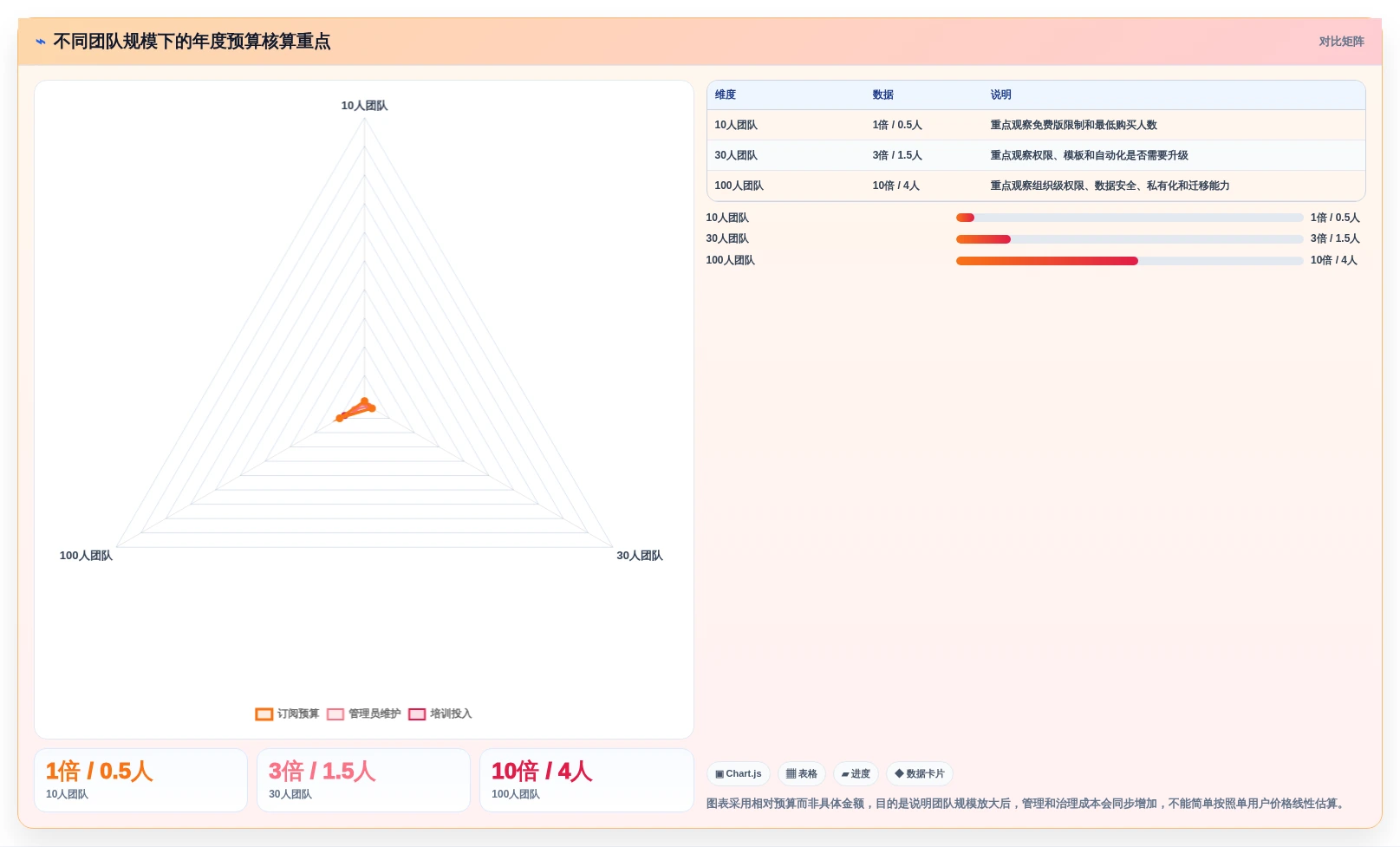1400x847 pixels.
Task: Toggle the 管理员维护 legend swatch
Action: (x=335, y=714)
